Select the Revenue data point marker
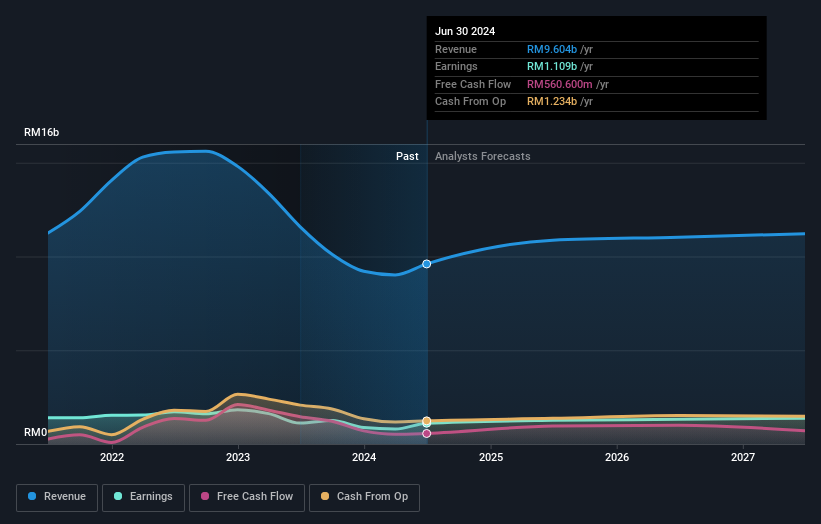Screen dimensions: 821x524 tap(427, 264)
